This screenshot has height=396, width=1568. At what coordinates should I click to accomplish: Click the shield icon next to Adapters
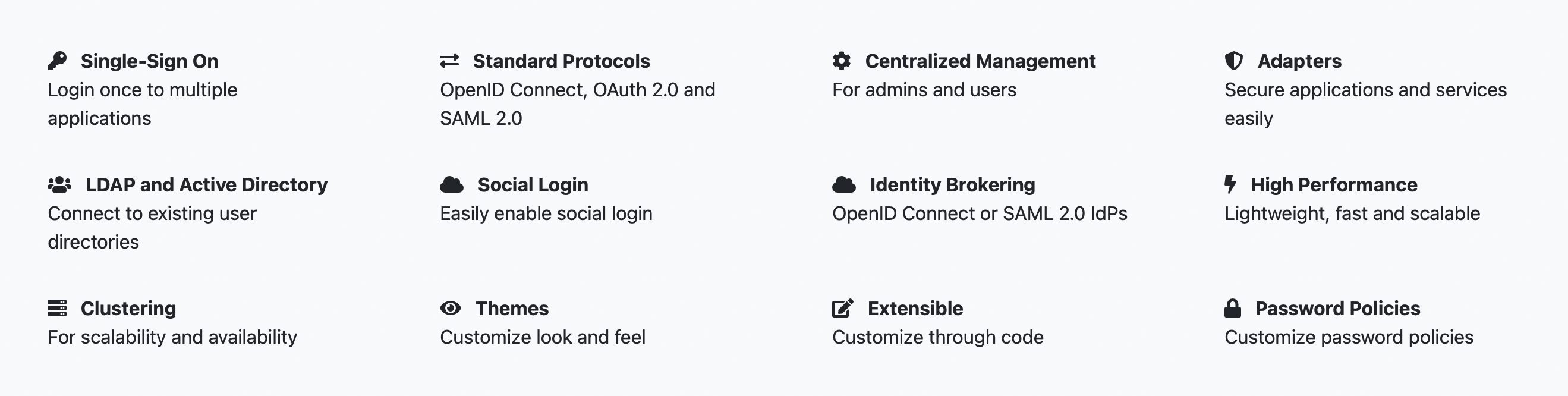pos(1234,61)
